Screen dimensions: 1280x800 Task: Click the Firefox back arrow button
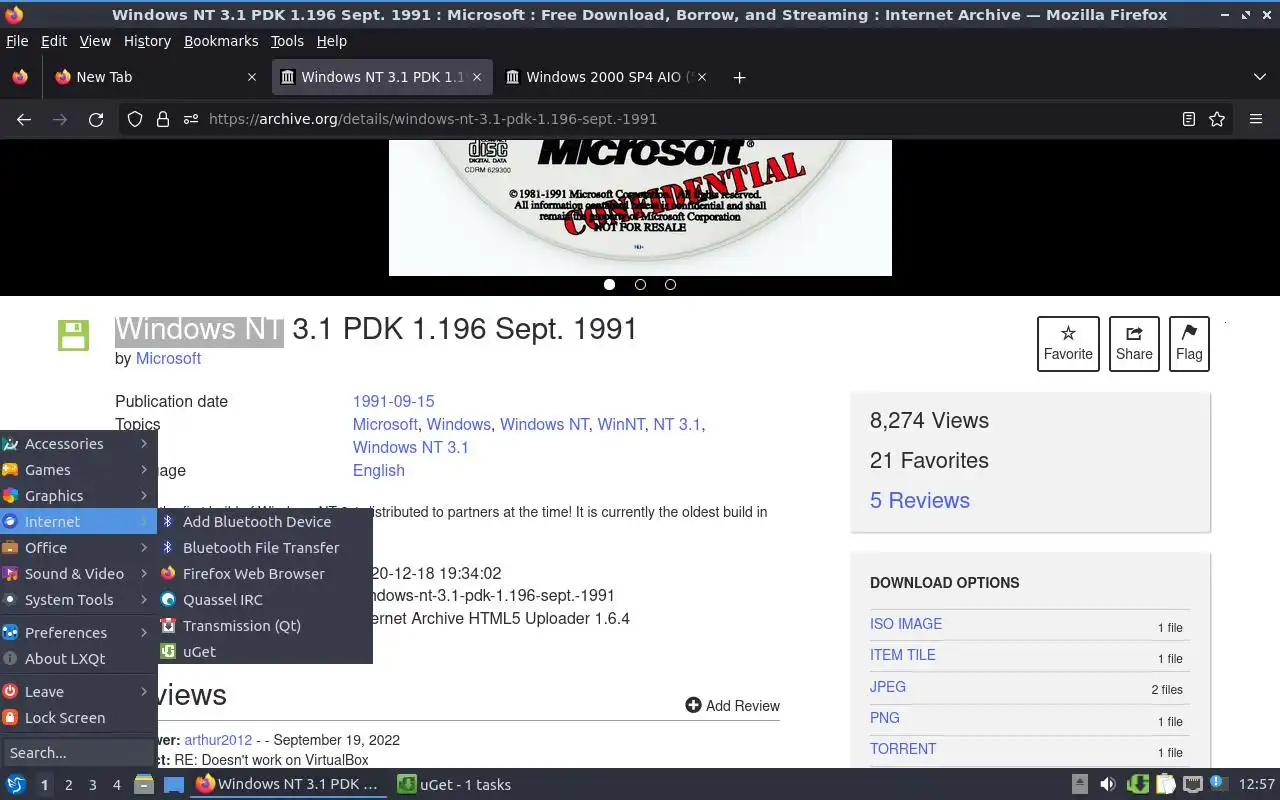point(24,119)
